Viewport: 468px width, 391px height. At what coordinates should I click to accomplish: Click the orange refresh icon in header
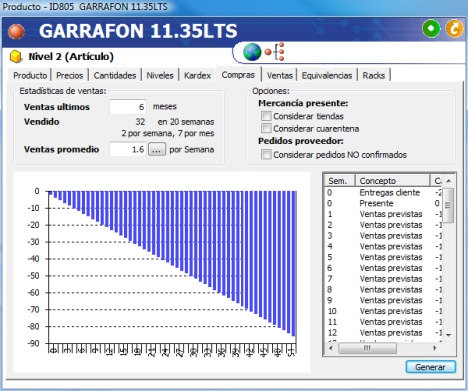[454, 29]
